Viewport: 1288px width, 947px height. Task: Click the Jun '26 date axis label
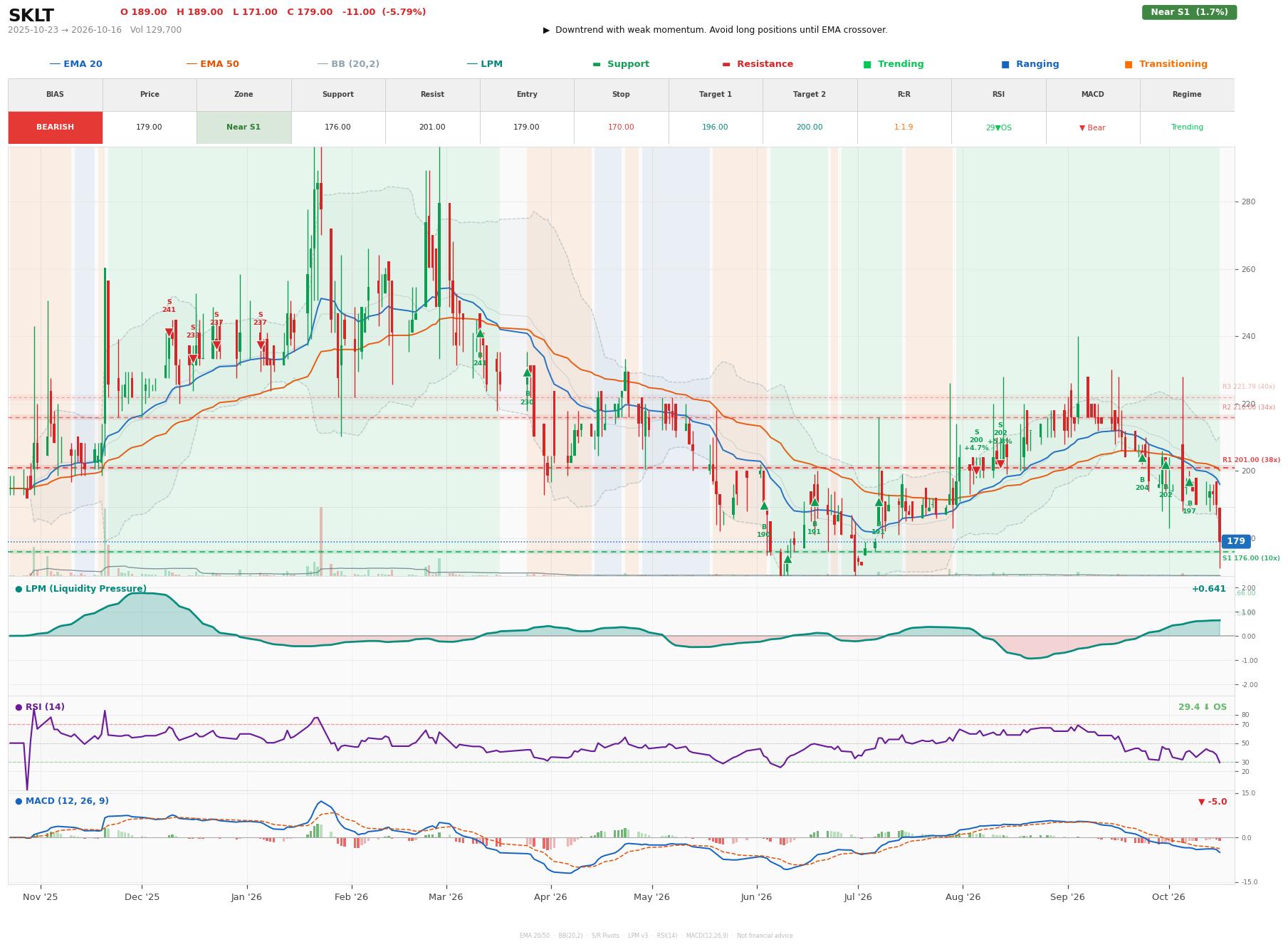click(x=756, y=897)
